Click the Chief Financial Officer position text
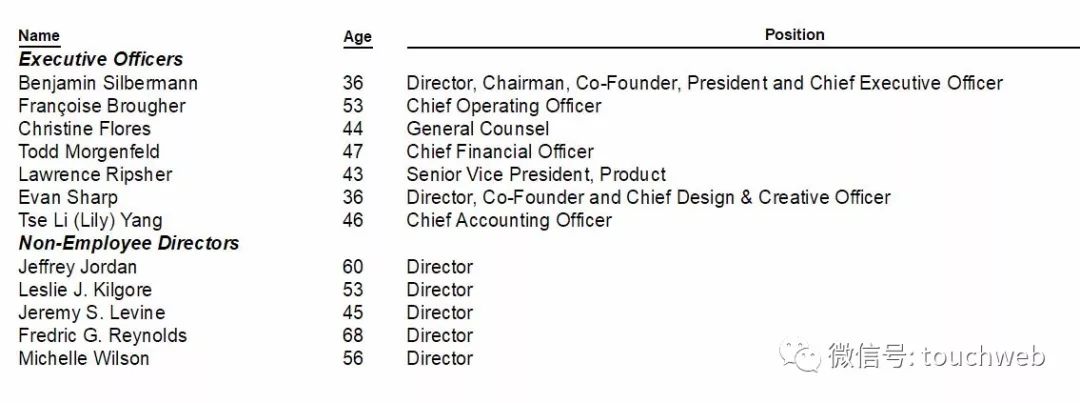 (500, 152)
